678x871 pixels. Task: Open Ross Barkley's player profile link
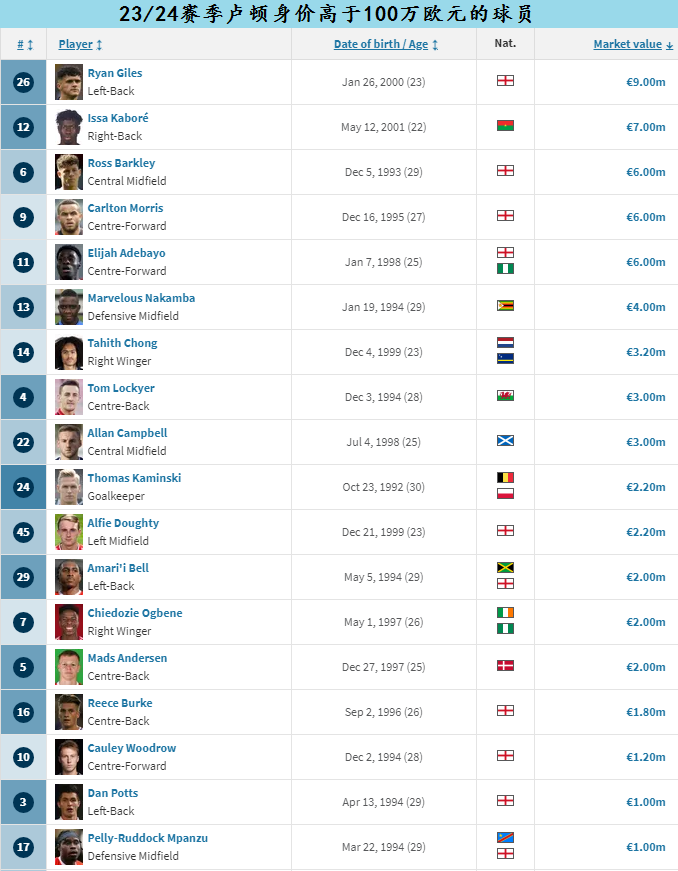click(x=121, y=163)
